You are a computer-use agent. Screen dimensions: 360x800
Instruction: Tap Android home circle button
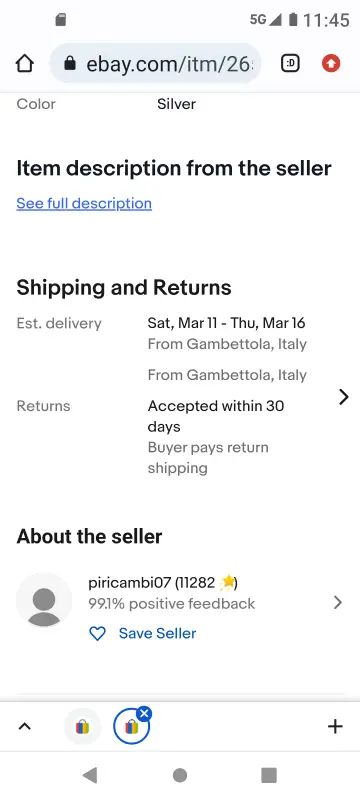tap(180, 776)
